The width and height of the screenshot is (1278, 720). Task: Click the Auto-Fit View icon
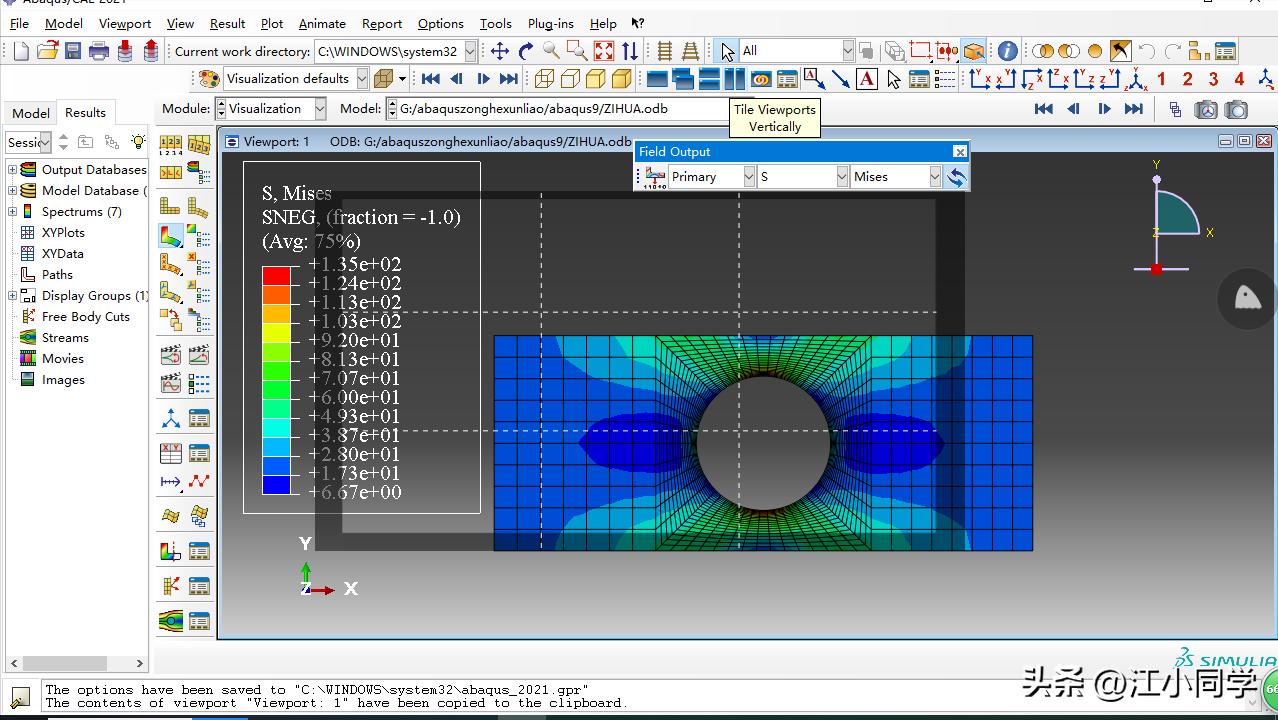604,51
